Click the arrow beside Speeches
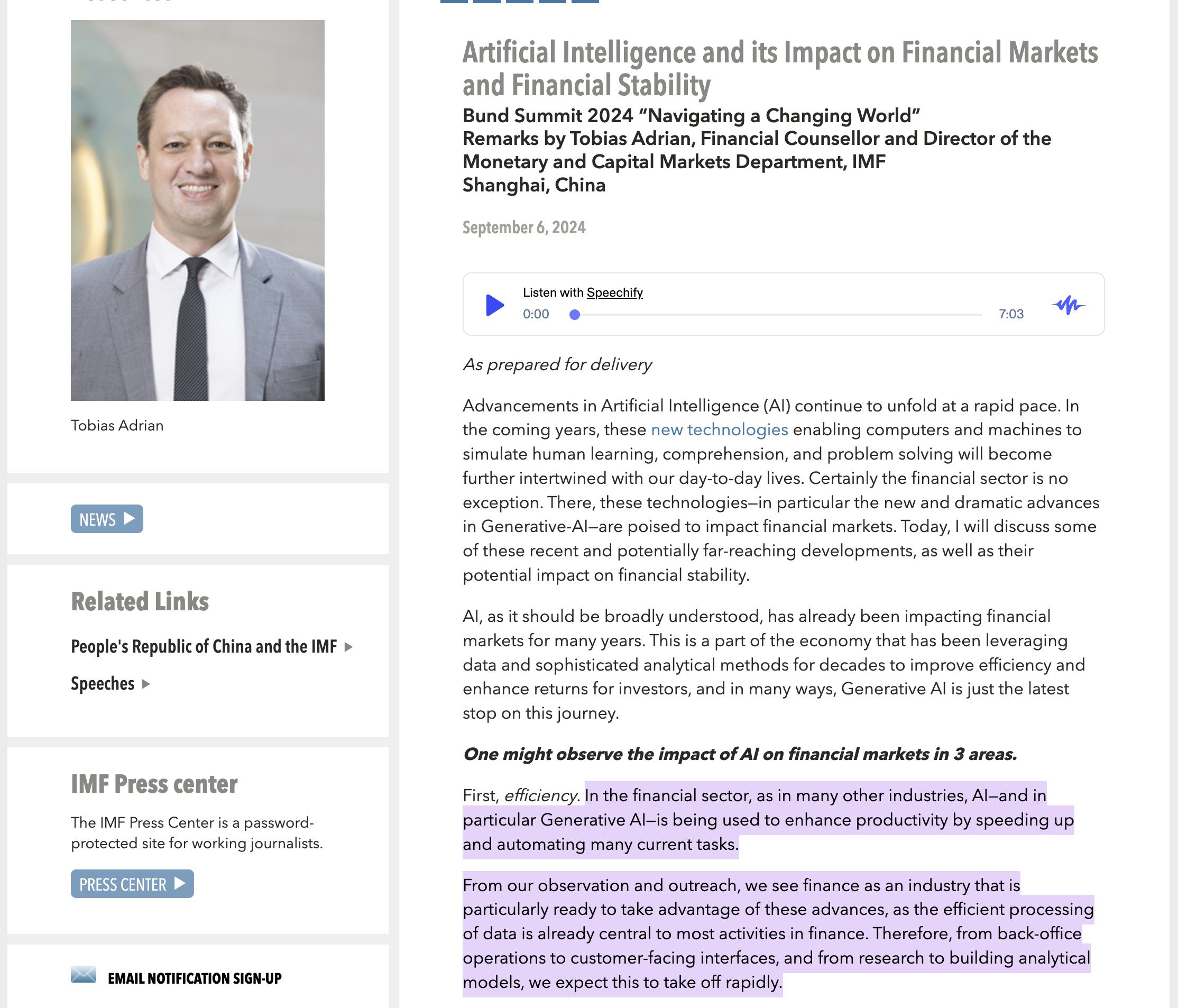 (146, 684)
